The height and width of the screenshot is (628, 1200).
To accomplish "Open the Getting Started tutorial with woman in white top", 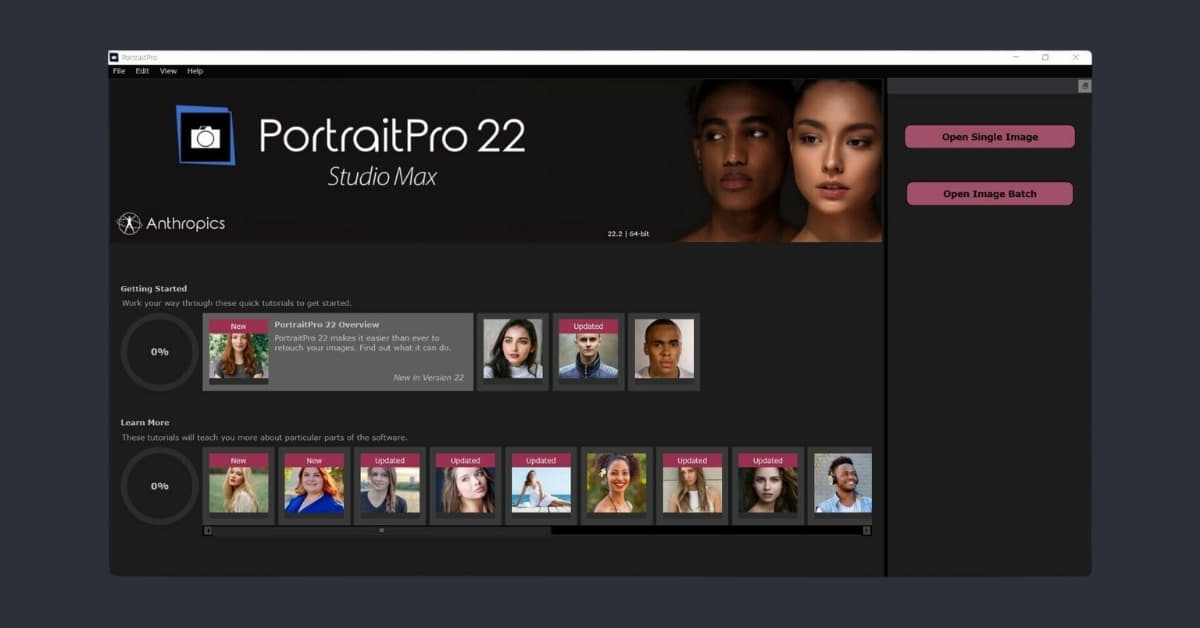I will click(513, 352).
